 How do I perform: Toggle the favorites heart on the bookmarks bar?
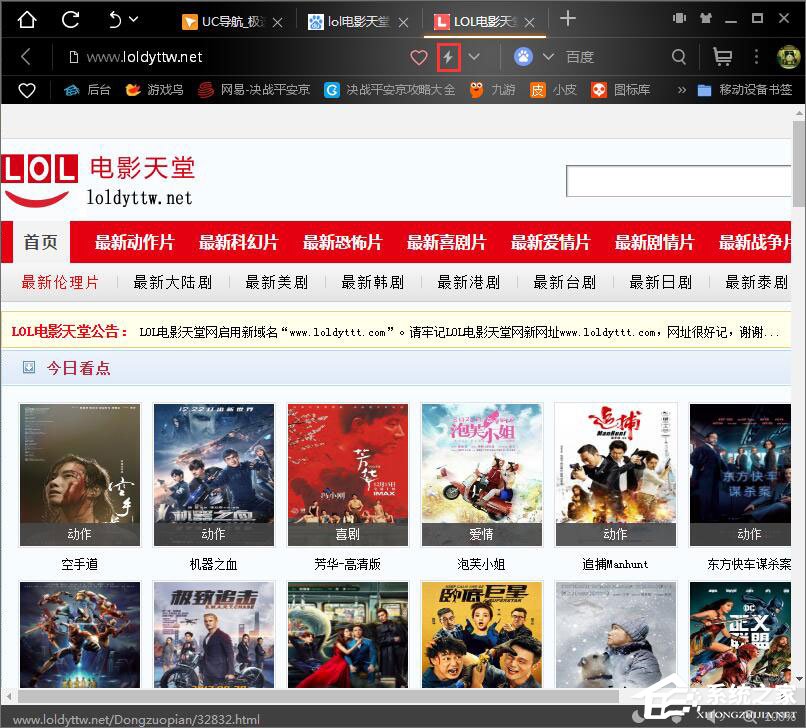tap(27, 90)
